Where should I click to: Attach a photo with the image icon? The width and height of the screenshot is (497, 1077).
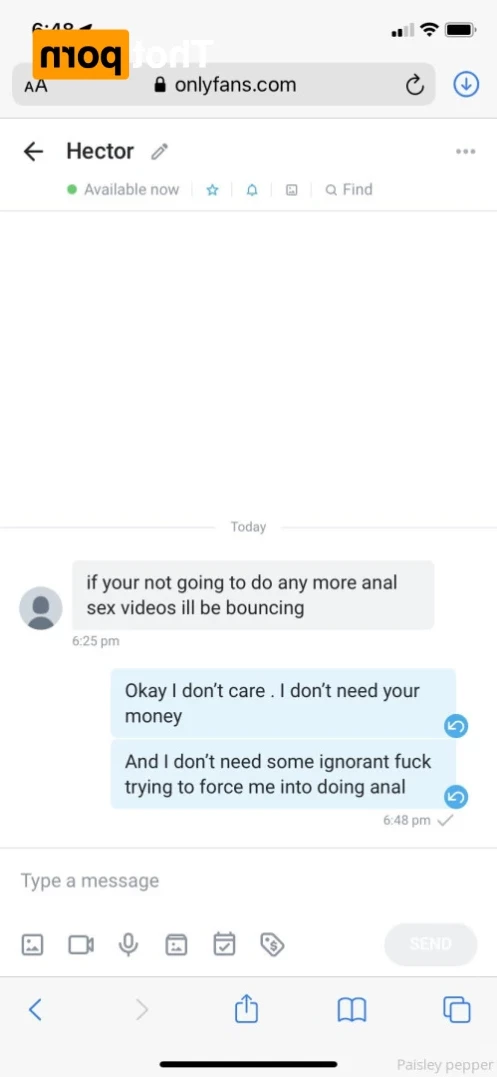32,944
